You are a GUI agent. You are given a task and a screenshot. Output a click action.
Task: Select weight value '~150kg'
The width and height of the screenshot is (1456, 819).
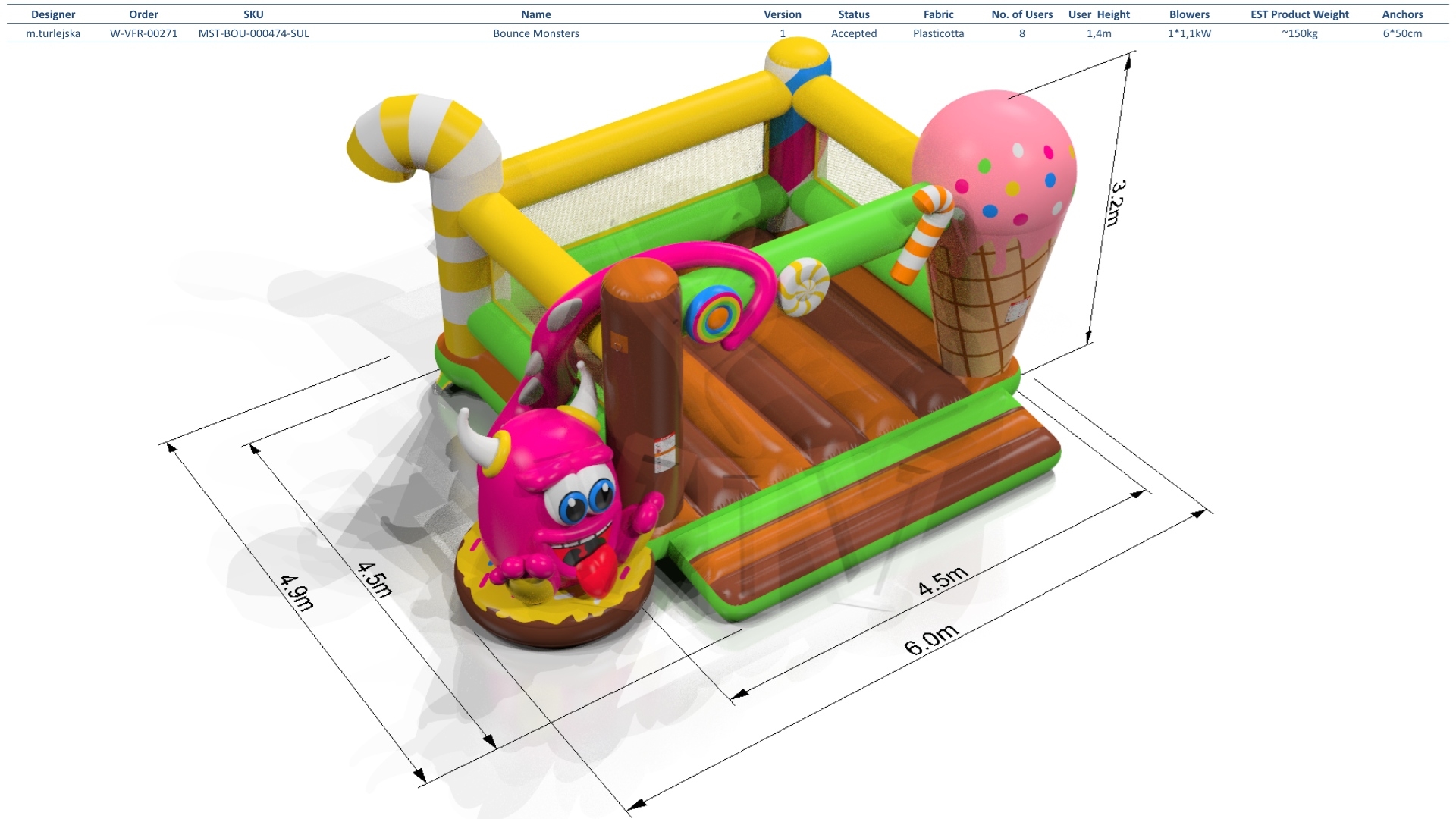click(1299, 33)
